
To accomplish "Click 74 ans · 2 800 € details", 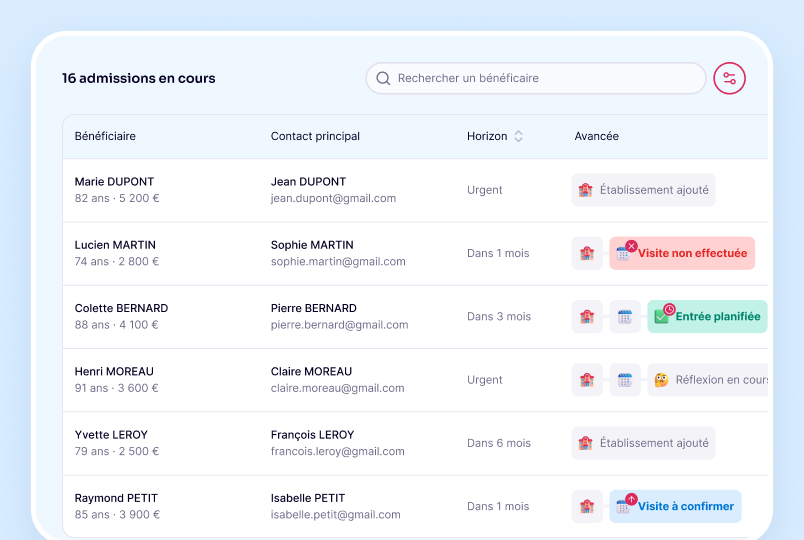I will coord(117,262).
